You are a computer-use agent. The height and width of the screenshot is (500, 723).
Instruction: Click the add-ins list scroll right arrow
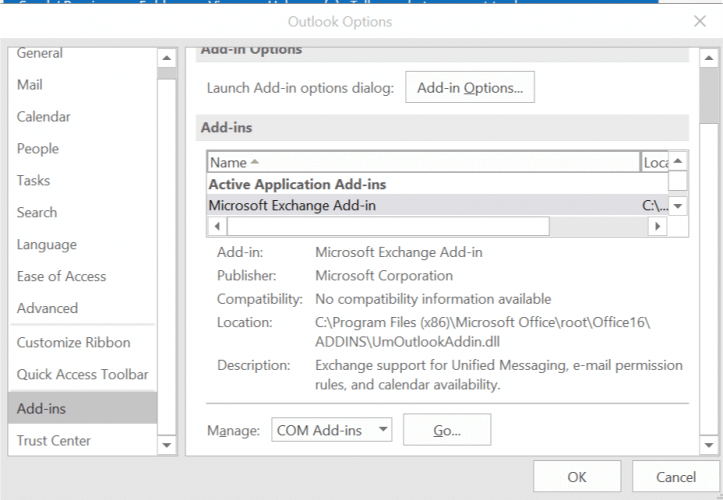pyautogui.click(x=658, y=226)
